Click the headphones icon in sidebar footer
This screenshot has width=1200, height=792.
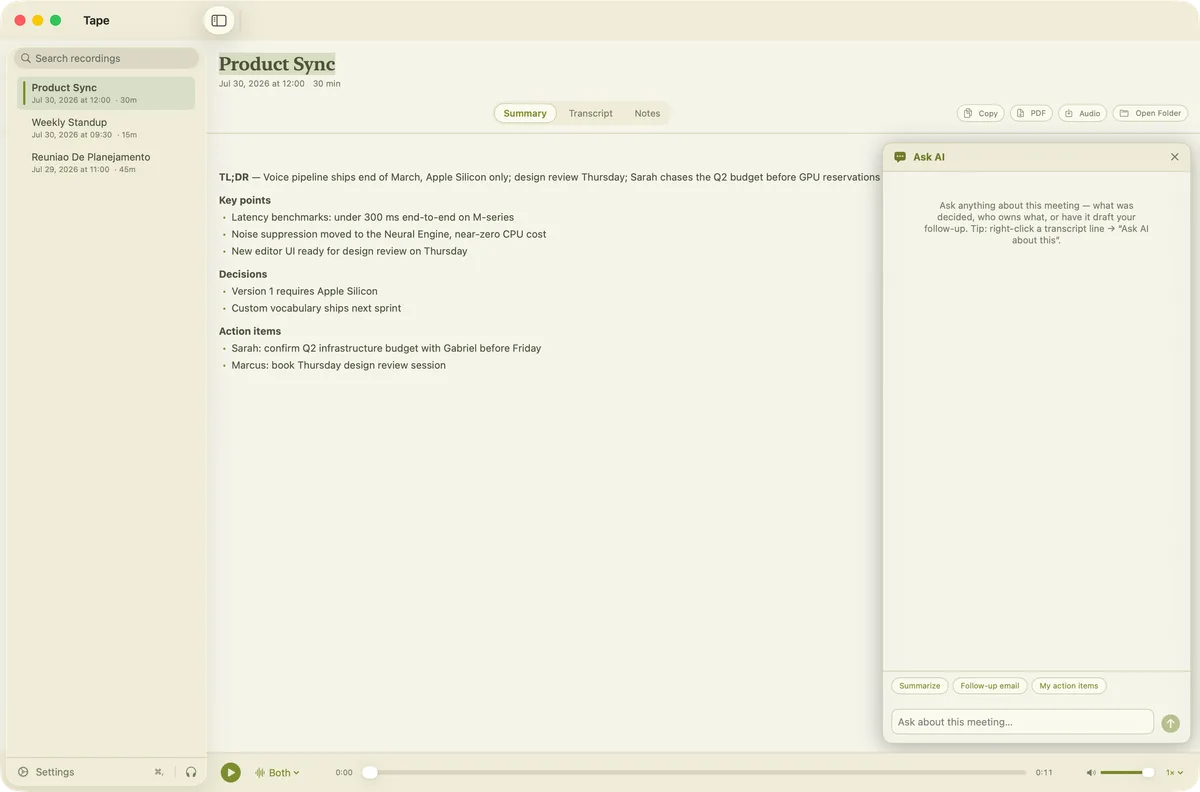(x=191, y=772)
